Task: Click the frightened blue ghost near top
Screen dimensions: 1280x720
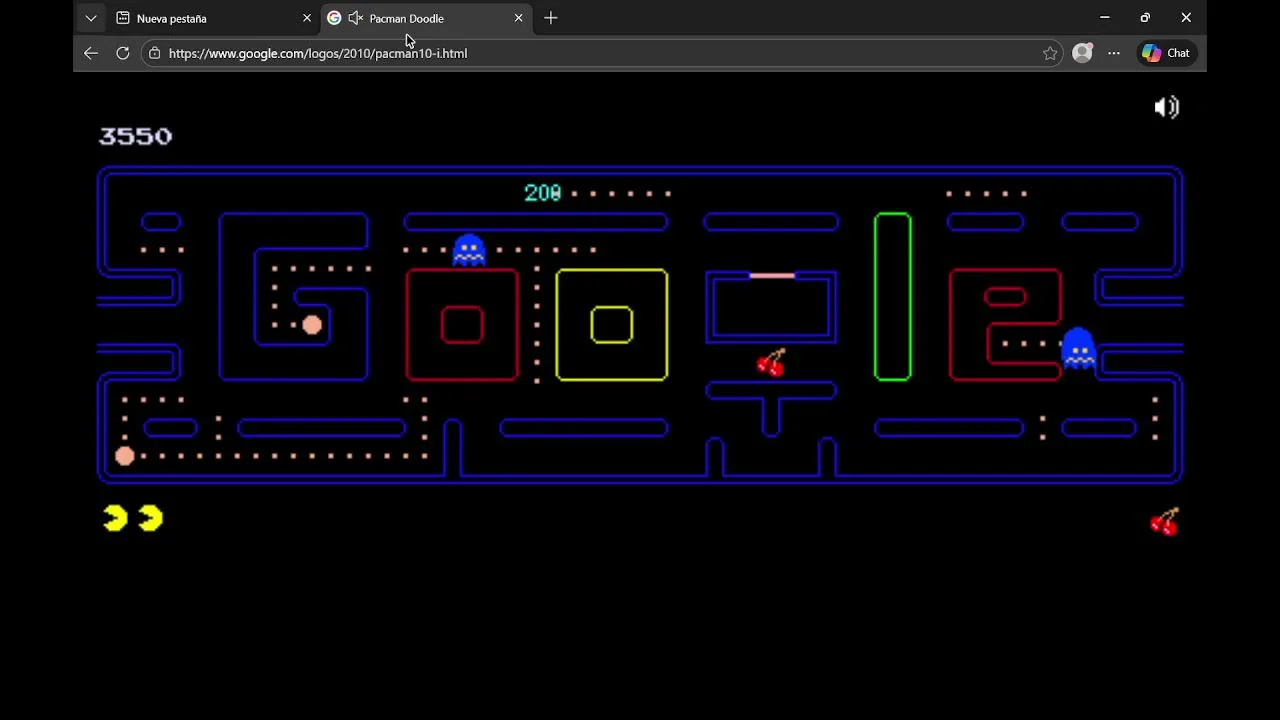Action: click(x=469, y=249)
